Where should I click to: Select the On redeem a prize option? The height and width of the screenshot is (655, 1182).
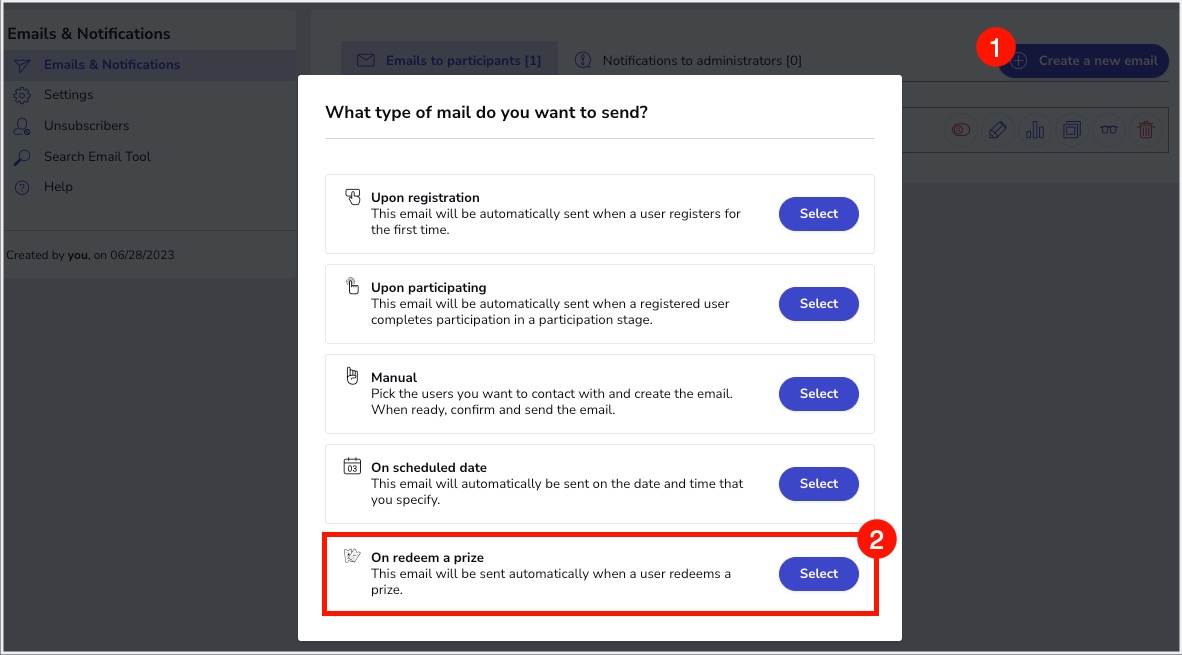pos(818,574)
